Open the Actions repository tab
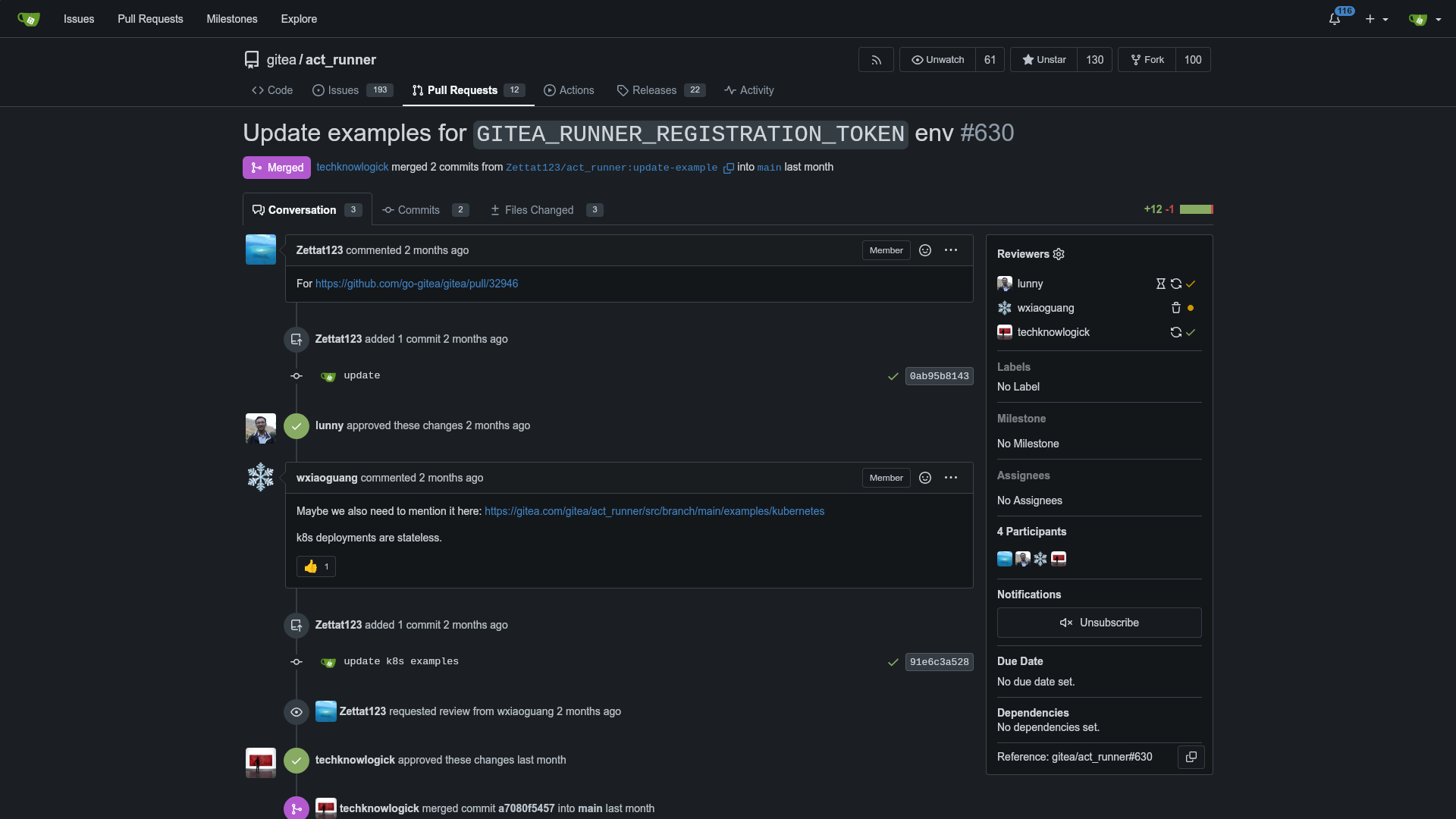This screenshot has width=1456, height=819. 569,90
